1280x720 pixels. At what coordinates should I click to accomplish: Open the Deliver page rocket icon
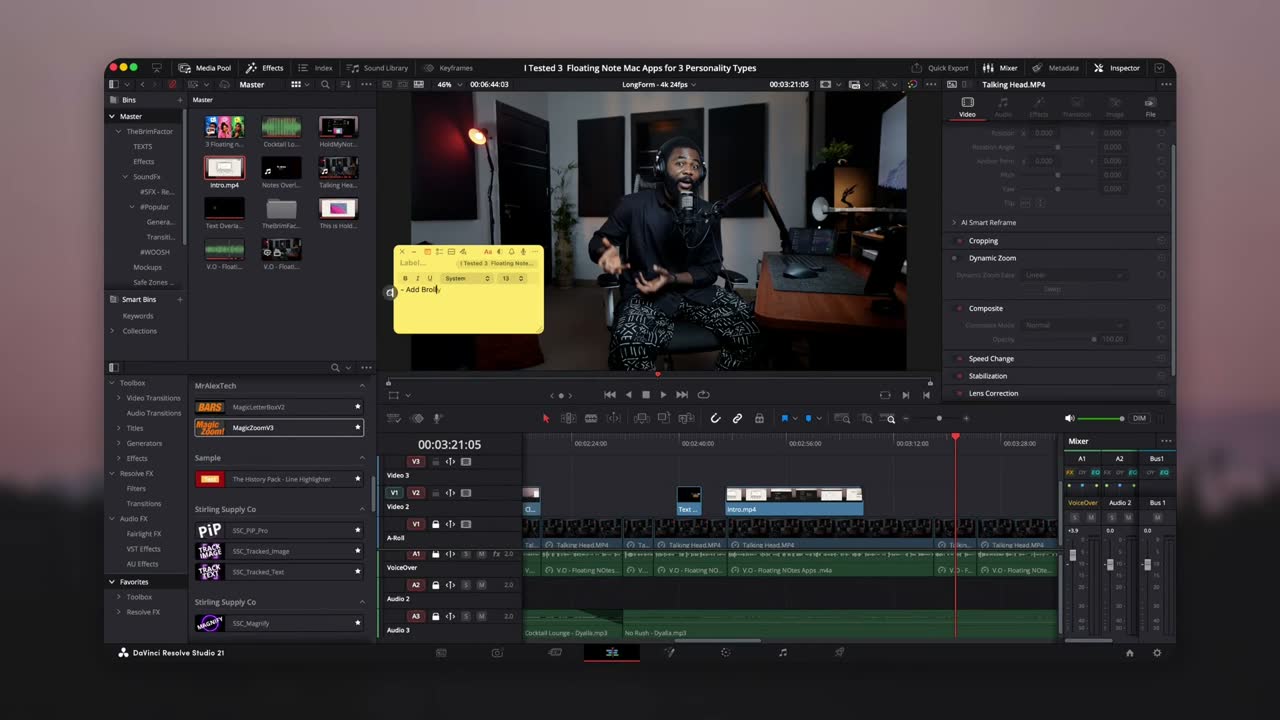[840, 652]
